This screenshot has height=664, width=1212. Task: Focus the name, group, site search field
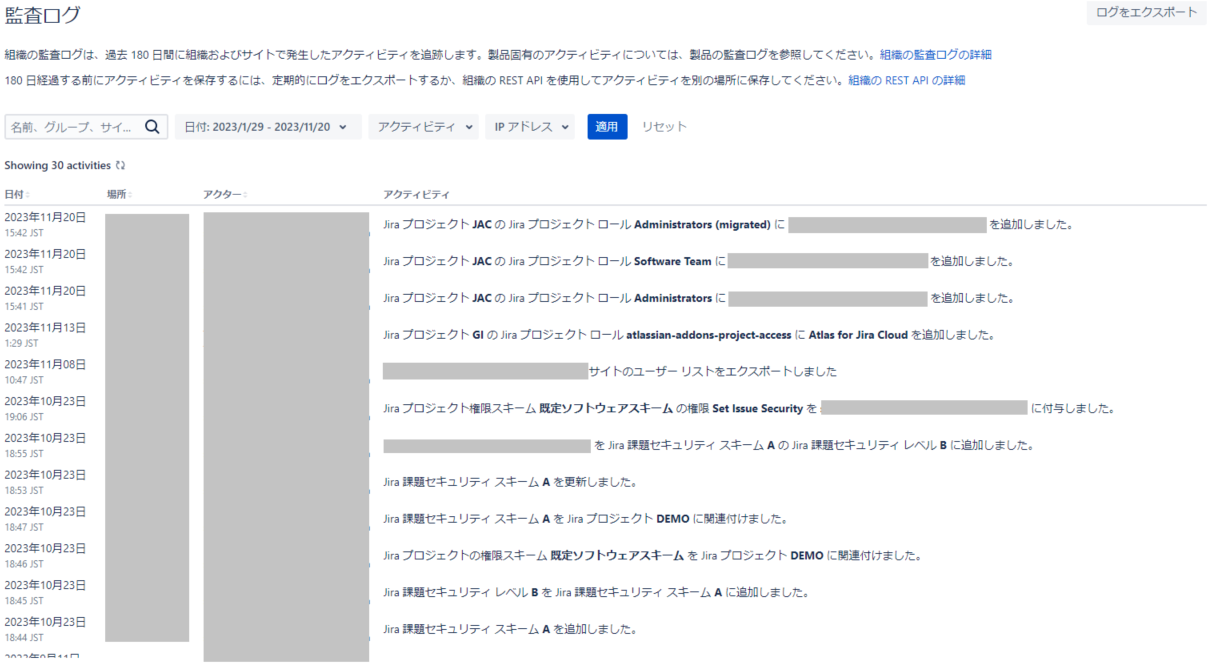[72, 127]
